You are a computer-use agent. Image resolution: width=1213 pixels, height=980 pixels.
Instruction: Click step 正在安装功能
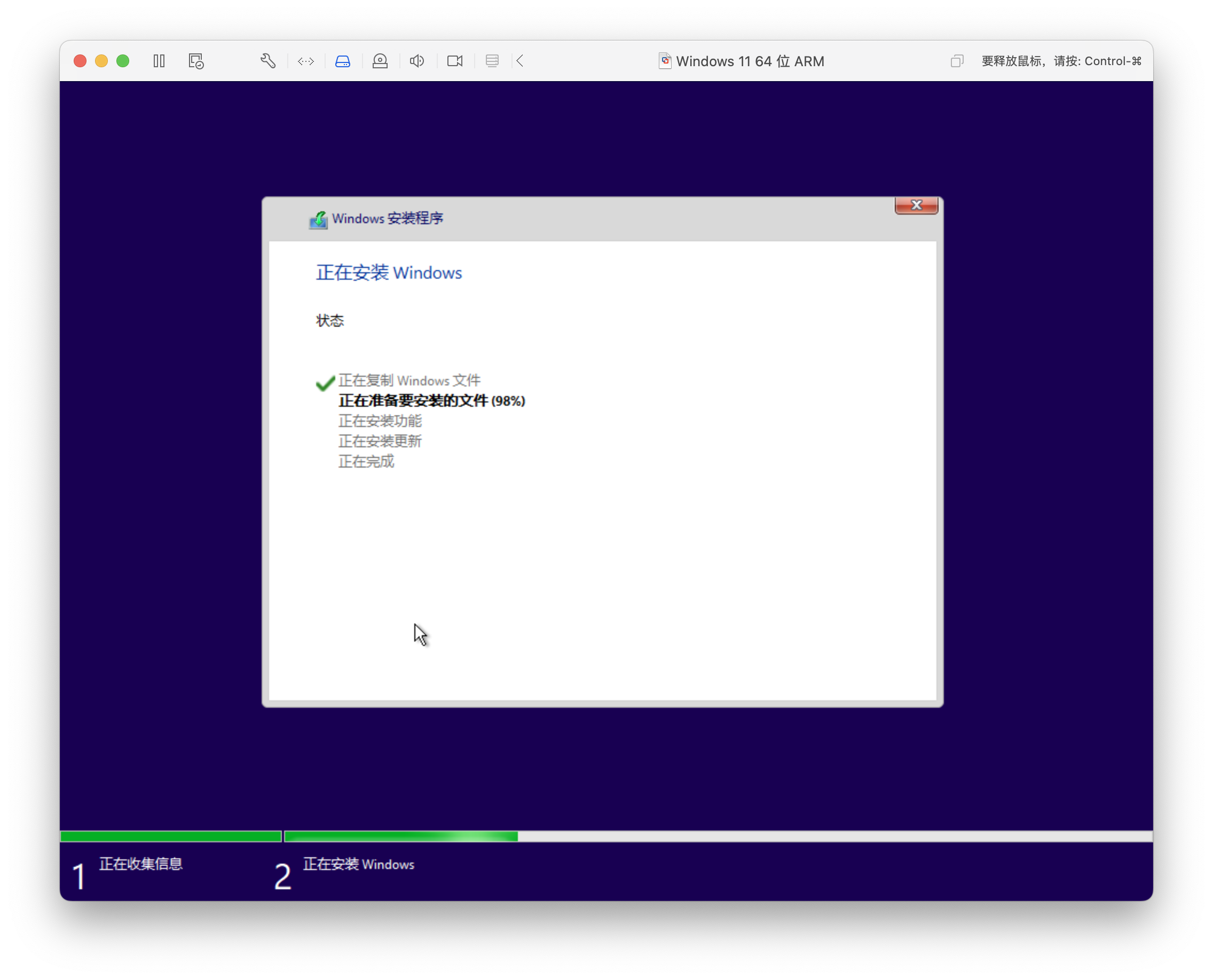(x=380, y=421)
